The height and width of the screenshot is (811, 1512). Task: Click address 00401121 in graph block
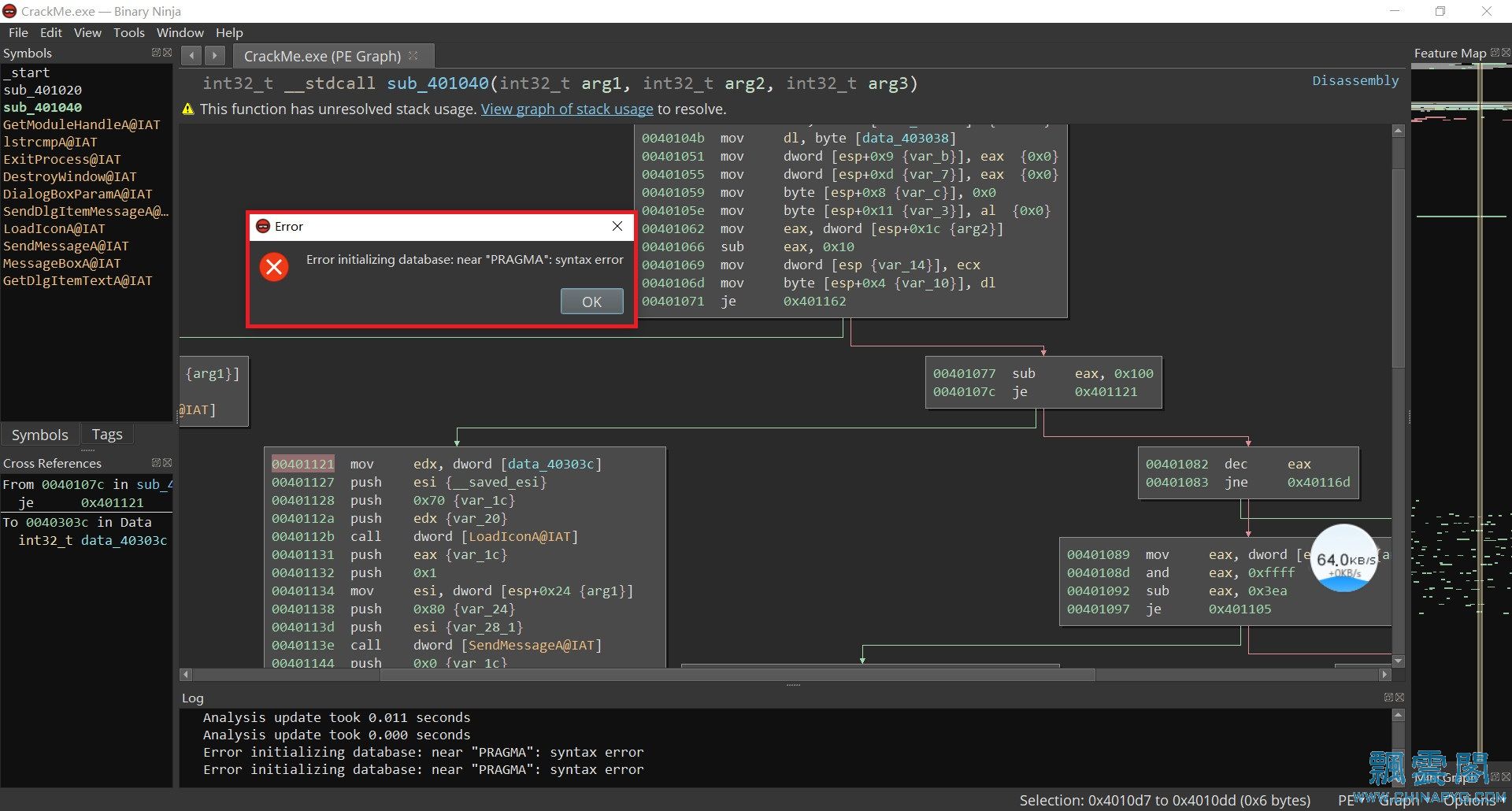click(x=303, y=464)
